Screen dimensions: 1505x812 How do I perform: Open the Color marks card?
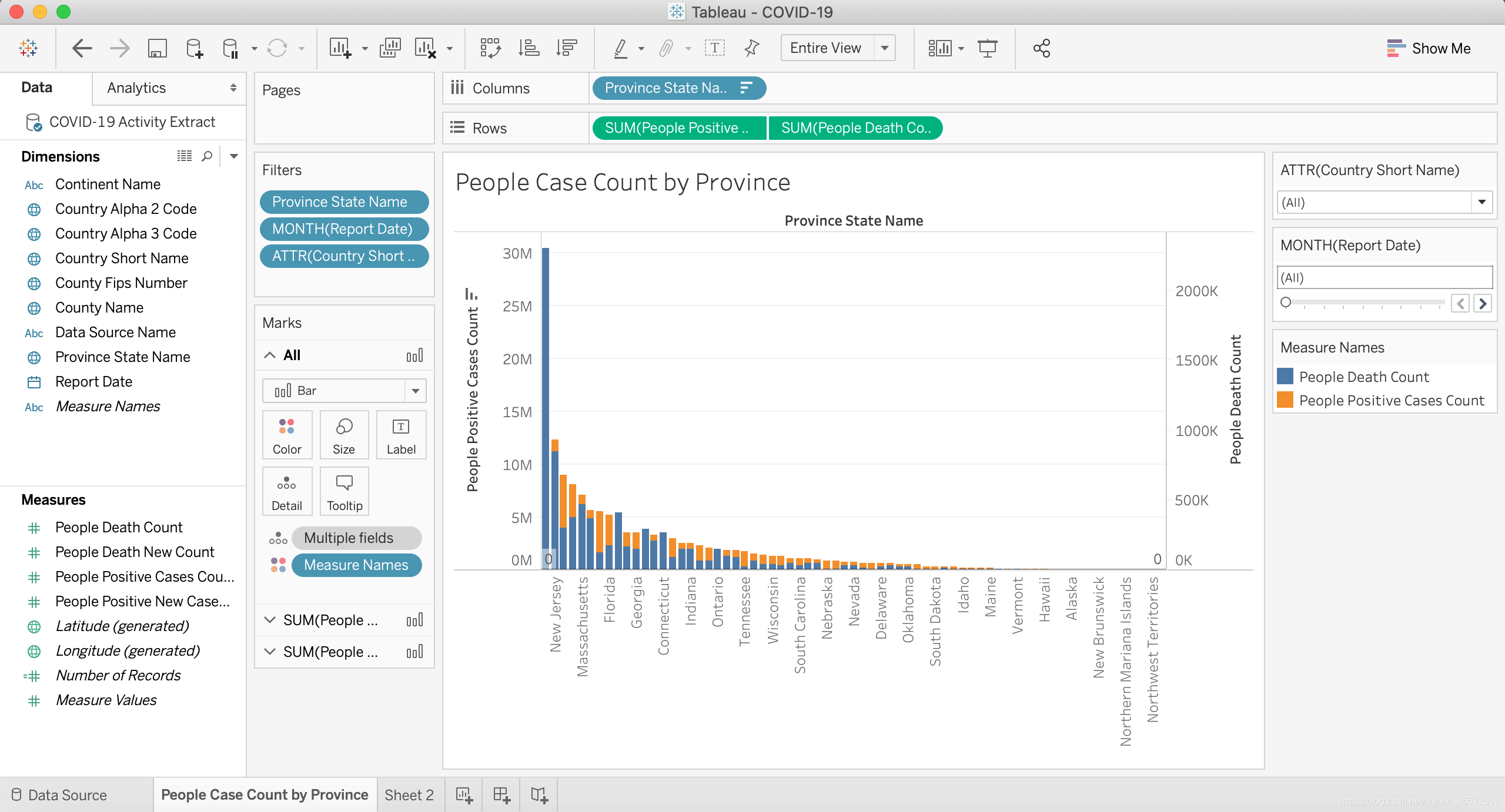pos(287,435)
